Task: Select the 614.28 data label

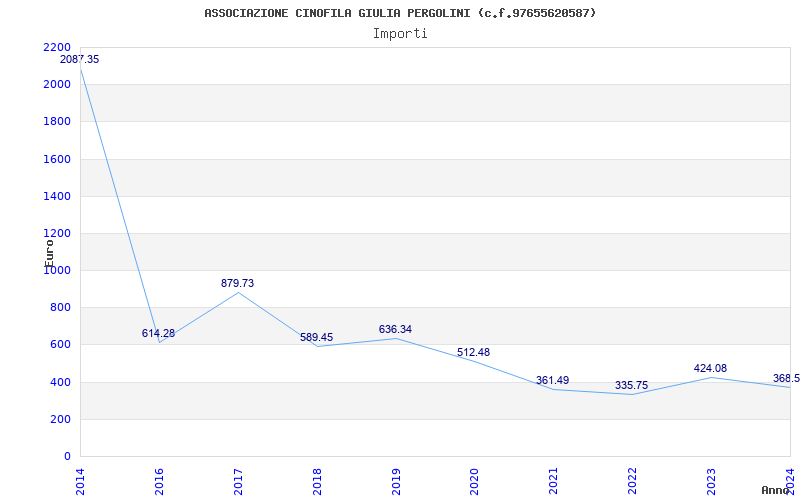Action: pyautogui.click(x=158, y=333)
